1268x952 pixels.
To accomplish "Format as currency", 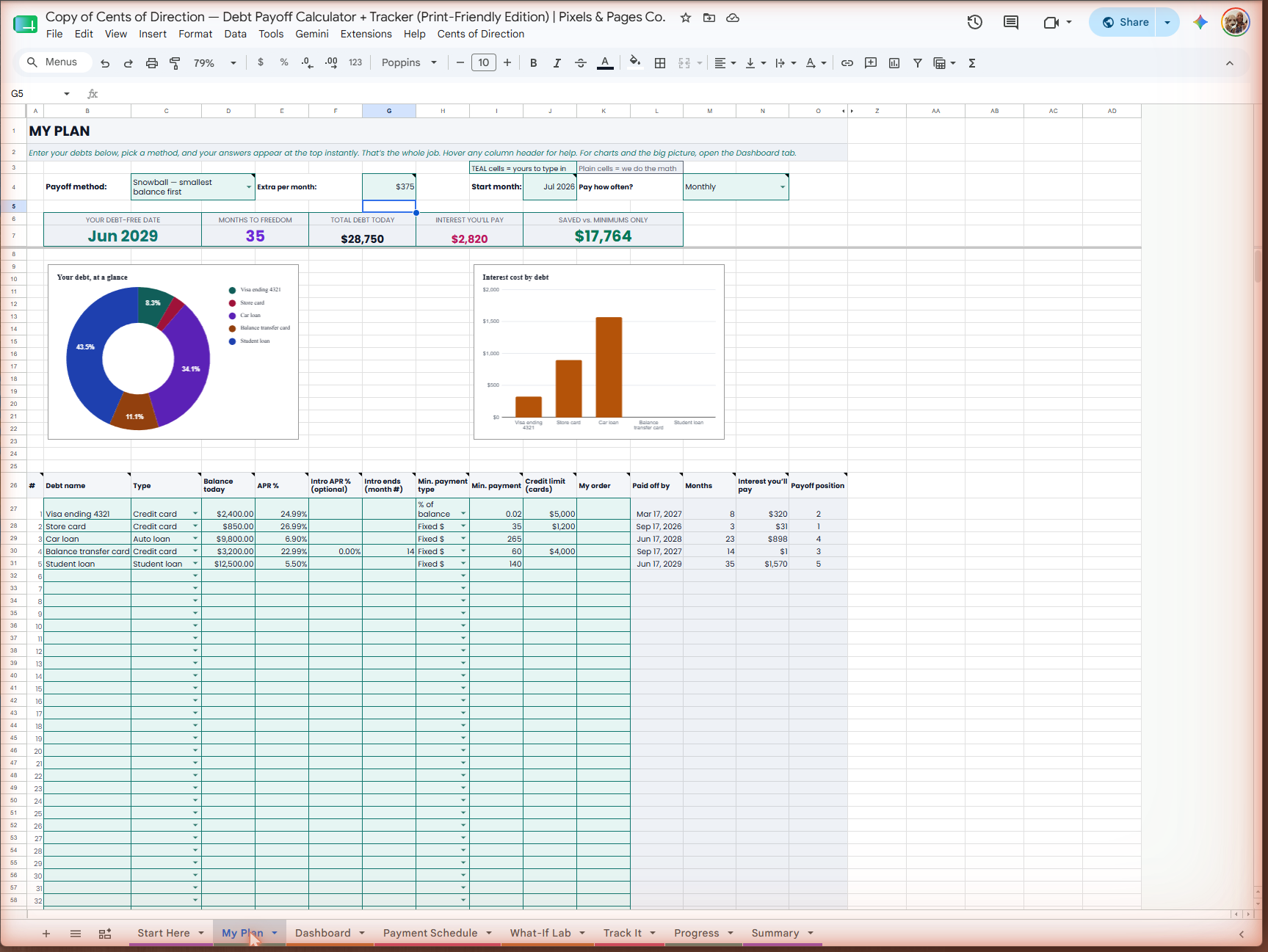I will [261, 63].
